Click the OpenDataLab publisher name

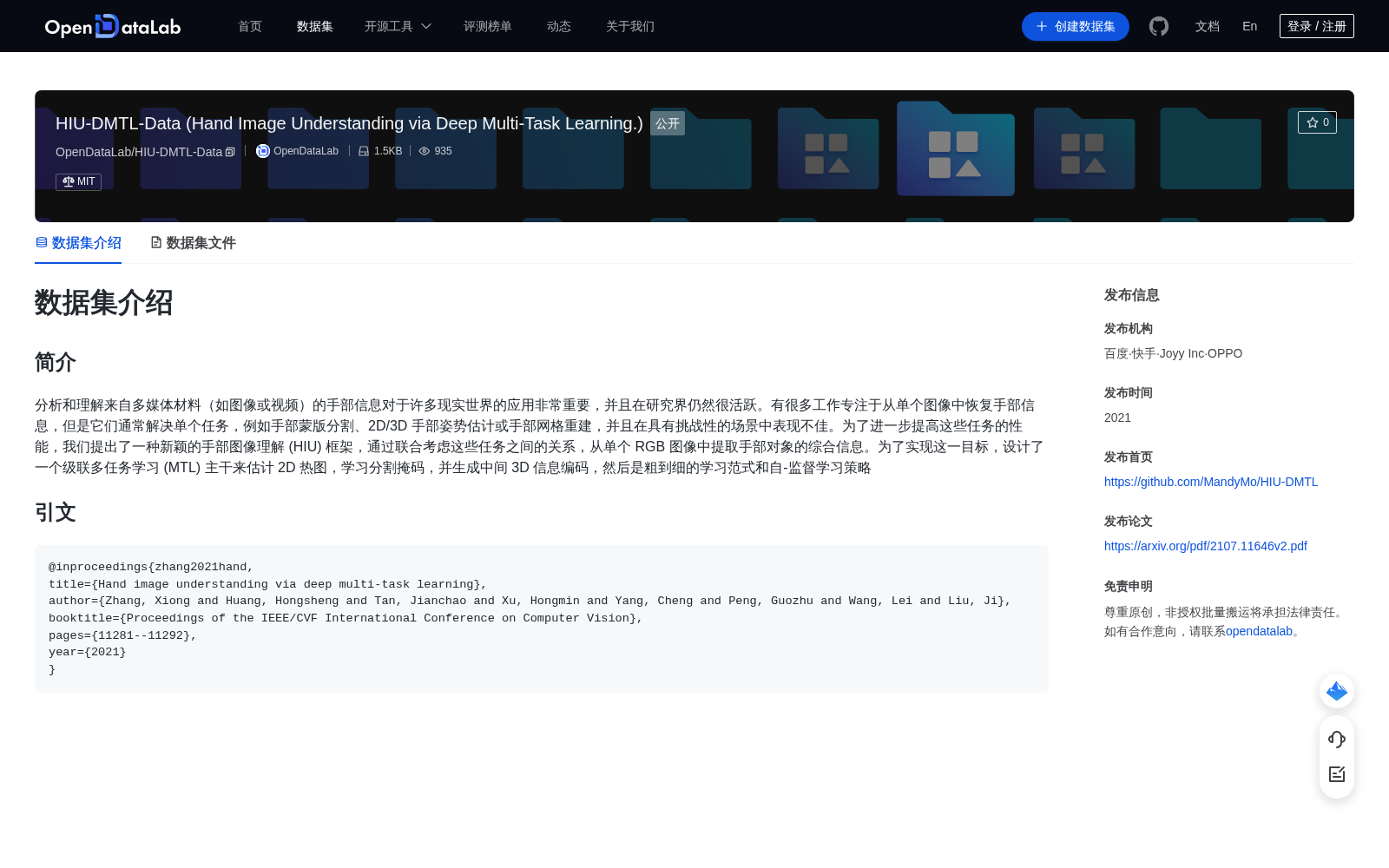point(306,151)
